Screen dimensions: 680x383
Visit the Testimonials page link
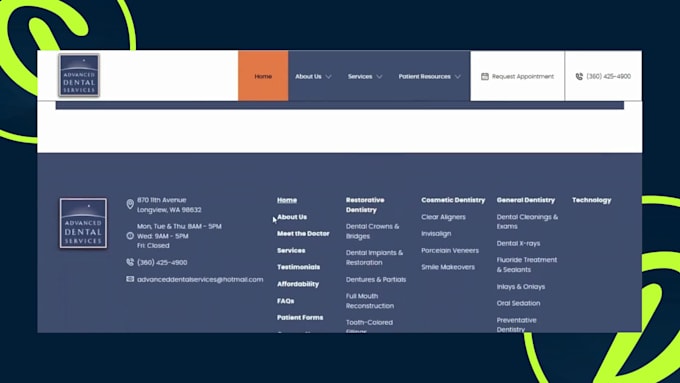click(x=298, y=267)
